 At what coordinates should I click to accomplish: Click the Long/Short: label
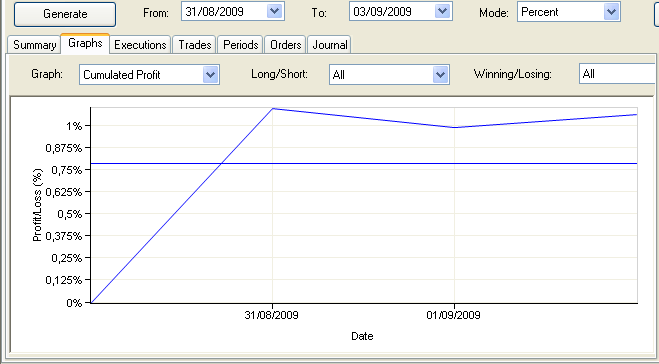(x=279, y=74)
